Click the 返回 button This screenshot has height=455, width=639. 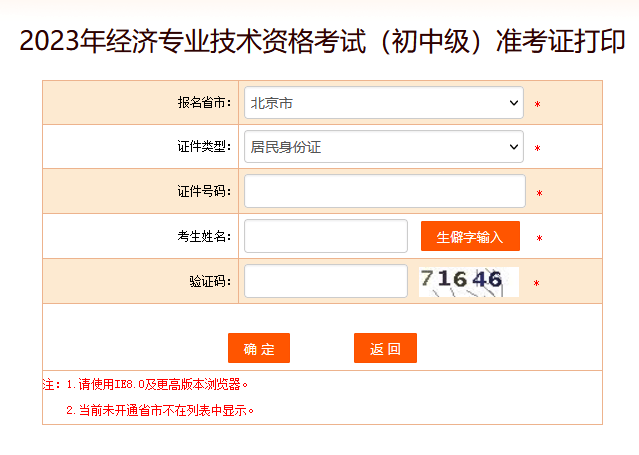coord(385,348)
